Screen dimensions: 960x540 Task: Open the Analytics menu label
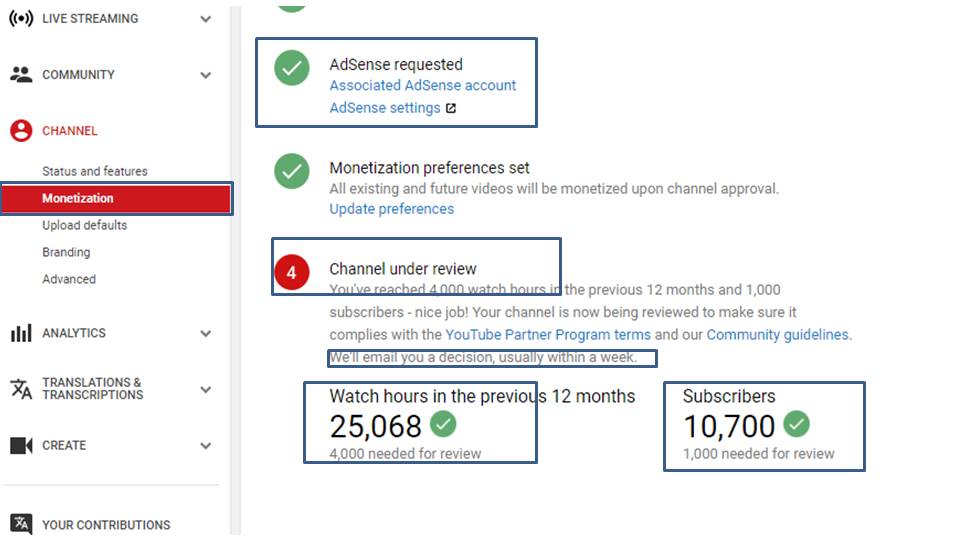(x=74, y=333)
